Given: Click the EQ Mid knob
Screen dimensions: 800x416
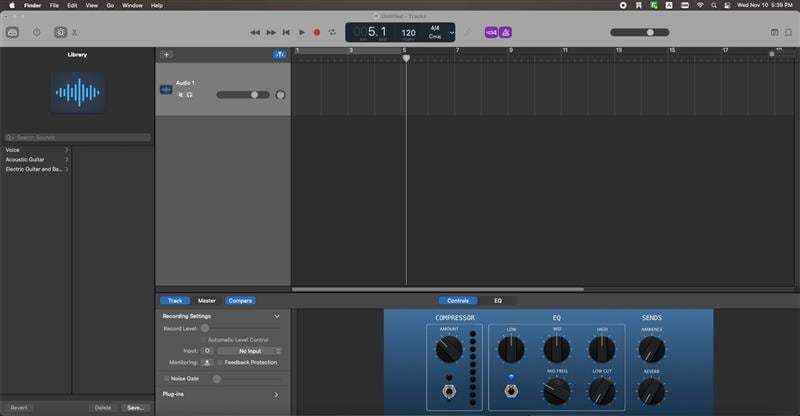Looking at the screenshot, I should (557, 349).
